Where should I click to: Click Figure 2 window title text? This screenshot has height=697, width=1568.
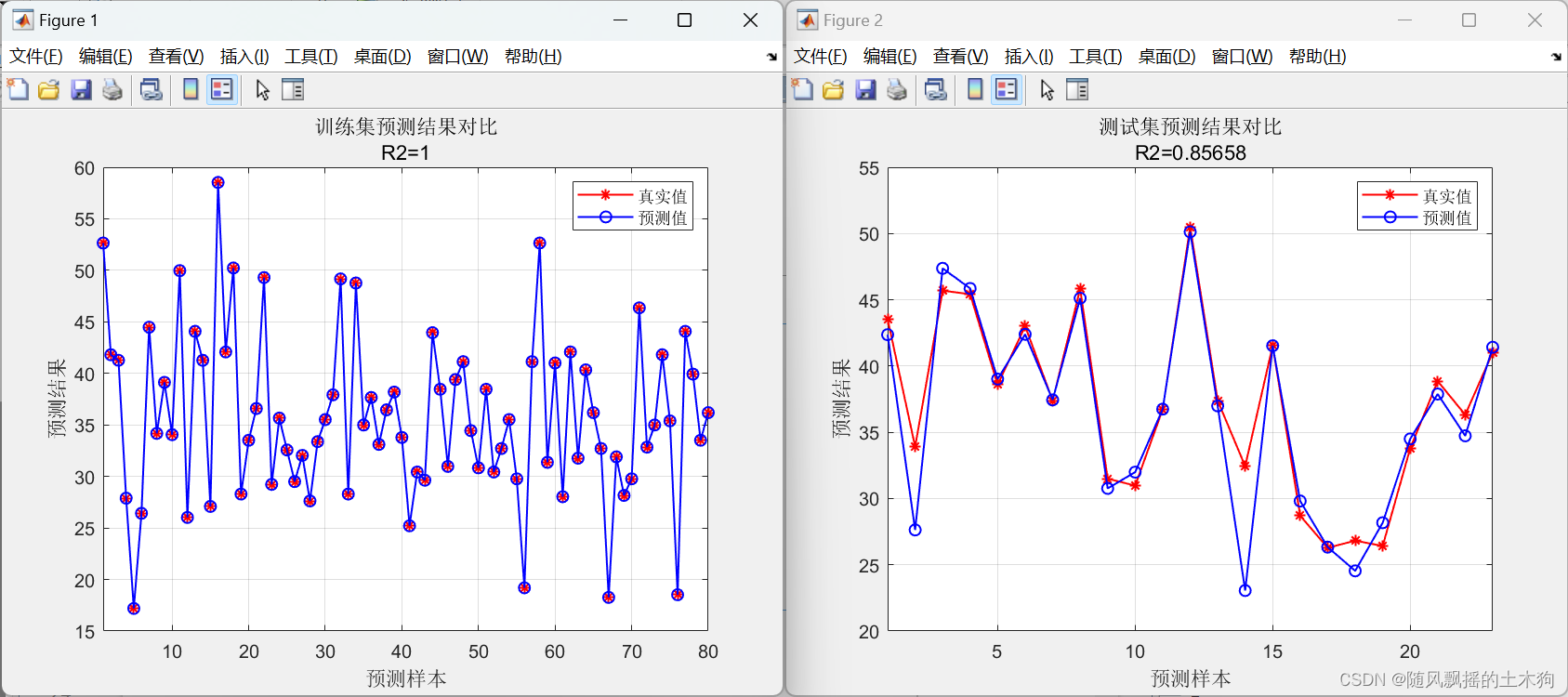(853, 20)
